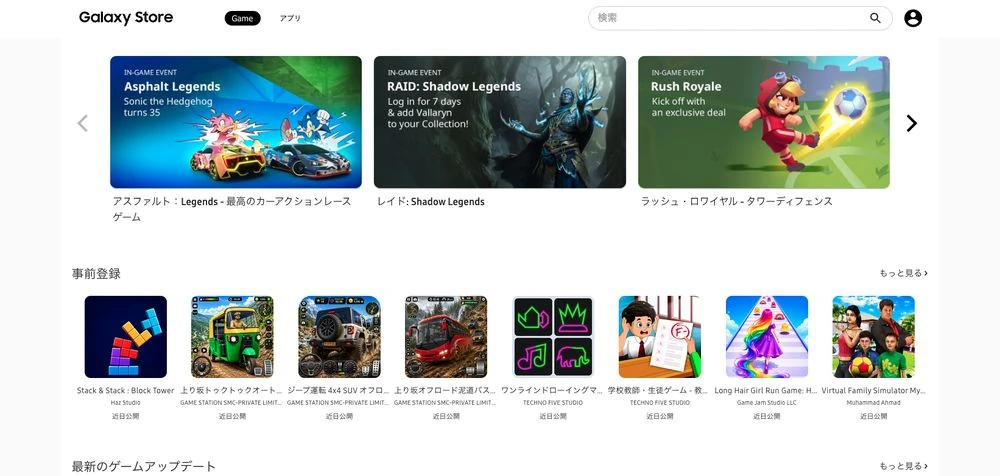
Task: Click the magnifying glass search icon
Action: coord(876,18)
